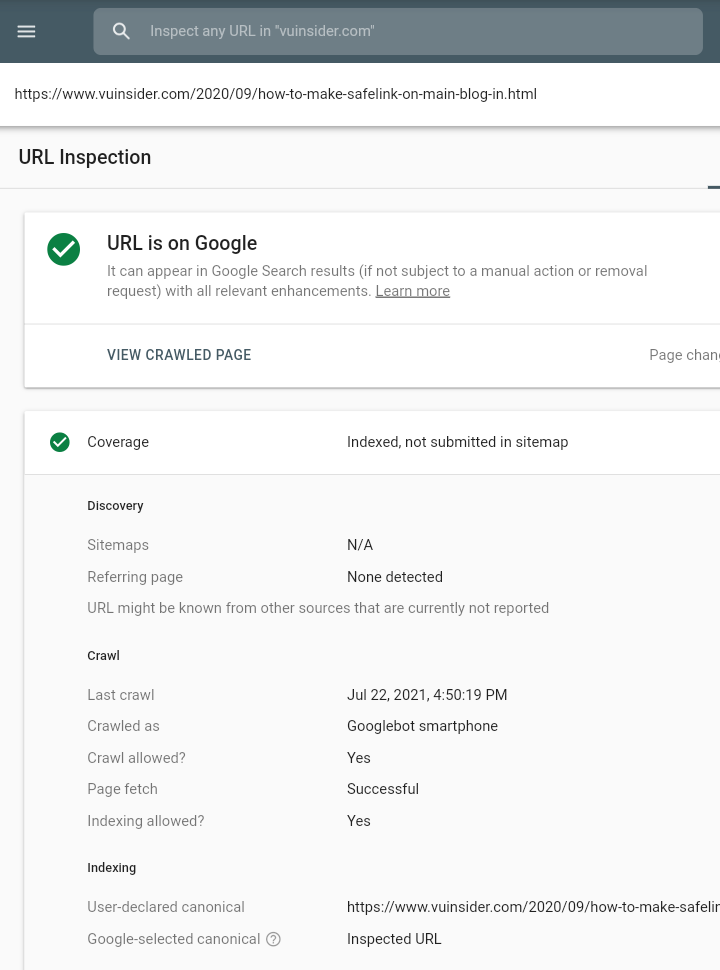The image size is (720, 970).
Task: Click Page fetch 'Successful' value
Action: 383,789
